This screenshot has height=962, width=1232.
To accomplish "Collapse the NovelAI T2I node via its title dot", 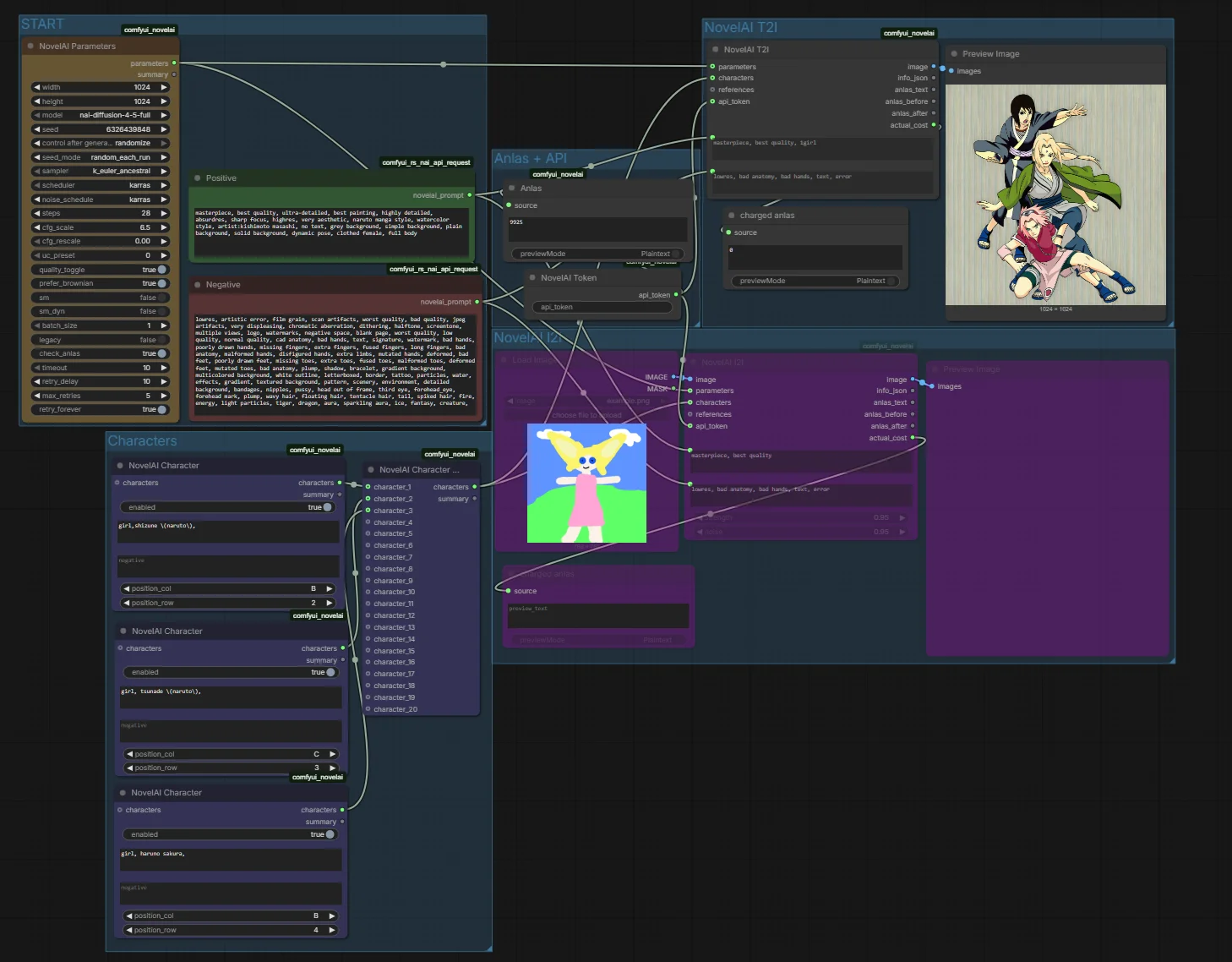I will 716,50.
